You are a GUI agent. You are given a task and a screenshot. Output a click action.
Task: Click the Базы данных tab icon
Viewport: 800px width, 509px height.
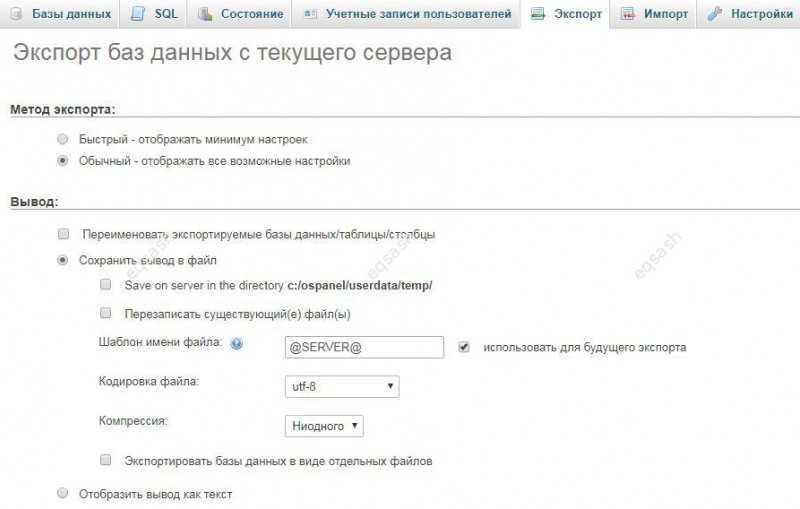(x=16, y=14)
